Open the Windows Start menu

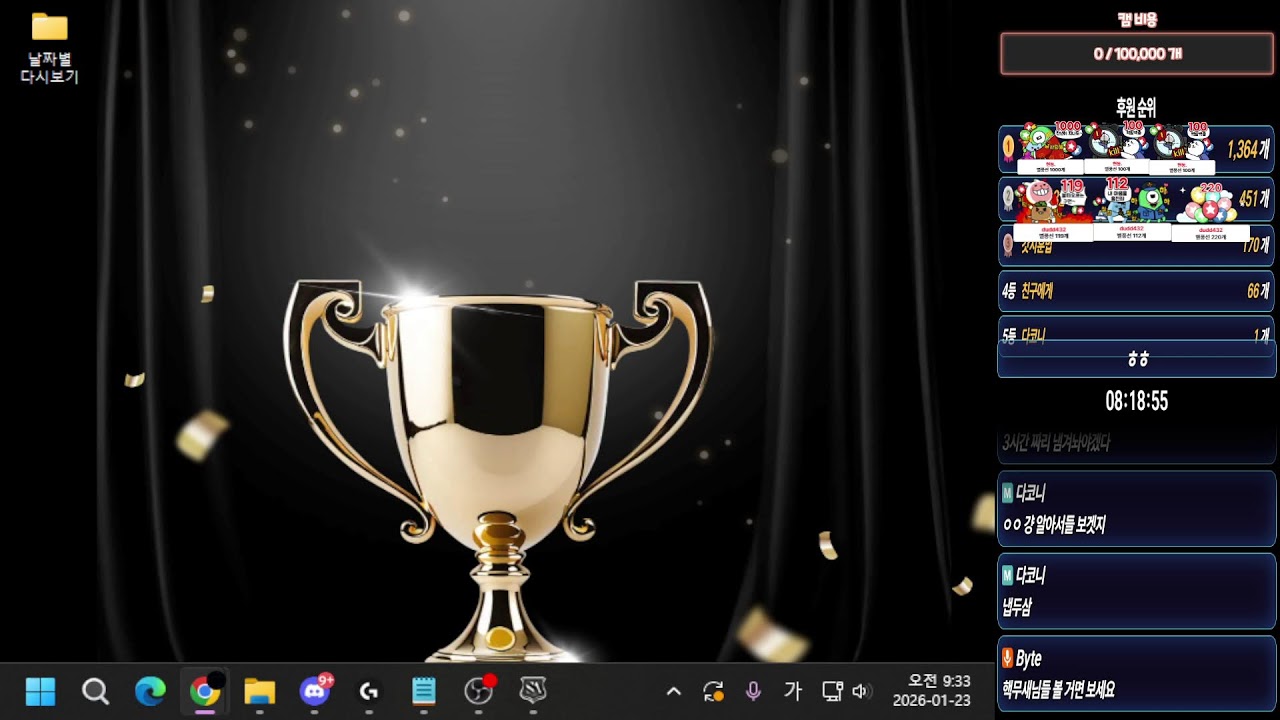click(40, 691)
